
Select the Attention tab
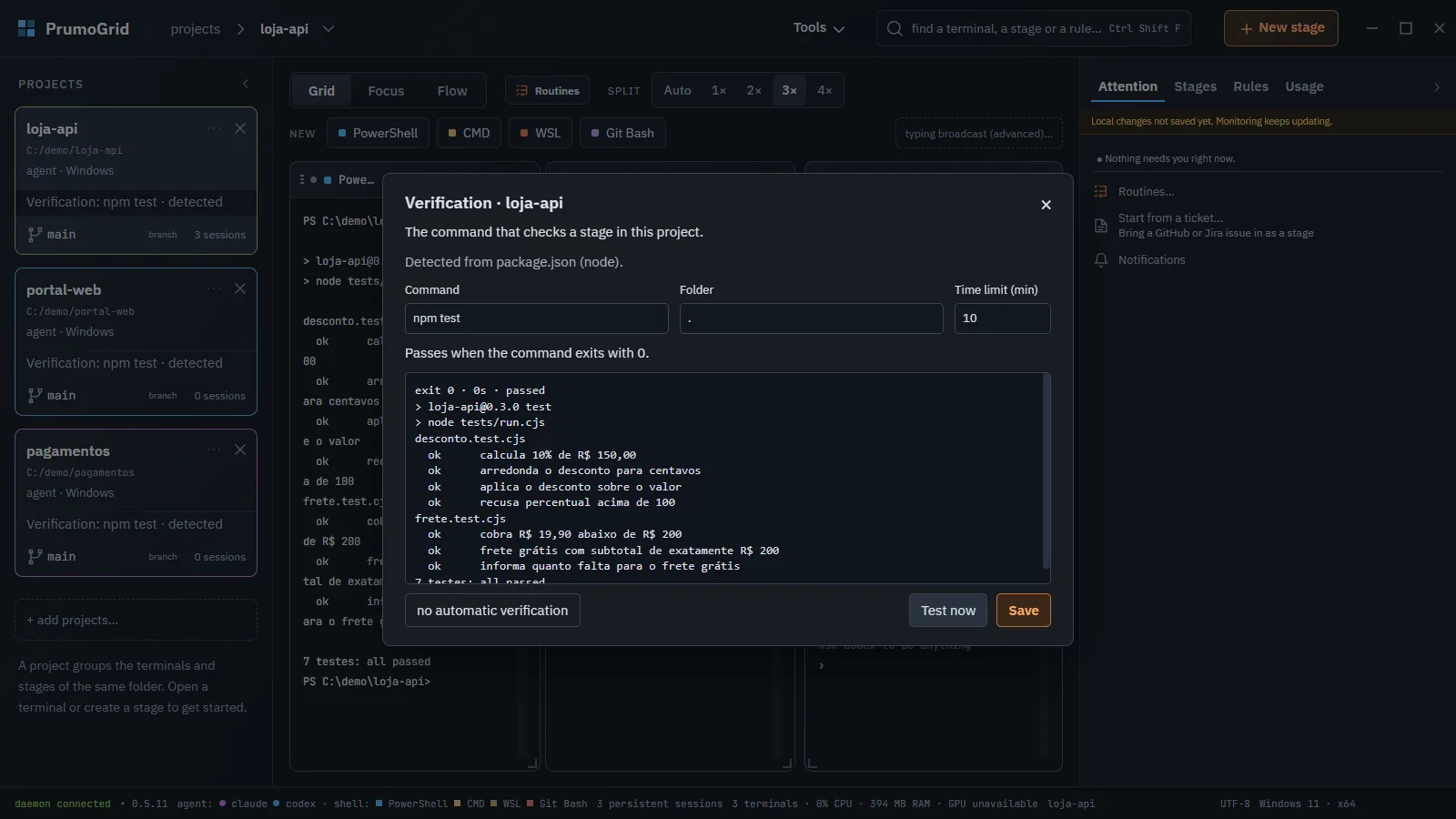point(1127,86)
